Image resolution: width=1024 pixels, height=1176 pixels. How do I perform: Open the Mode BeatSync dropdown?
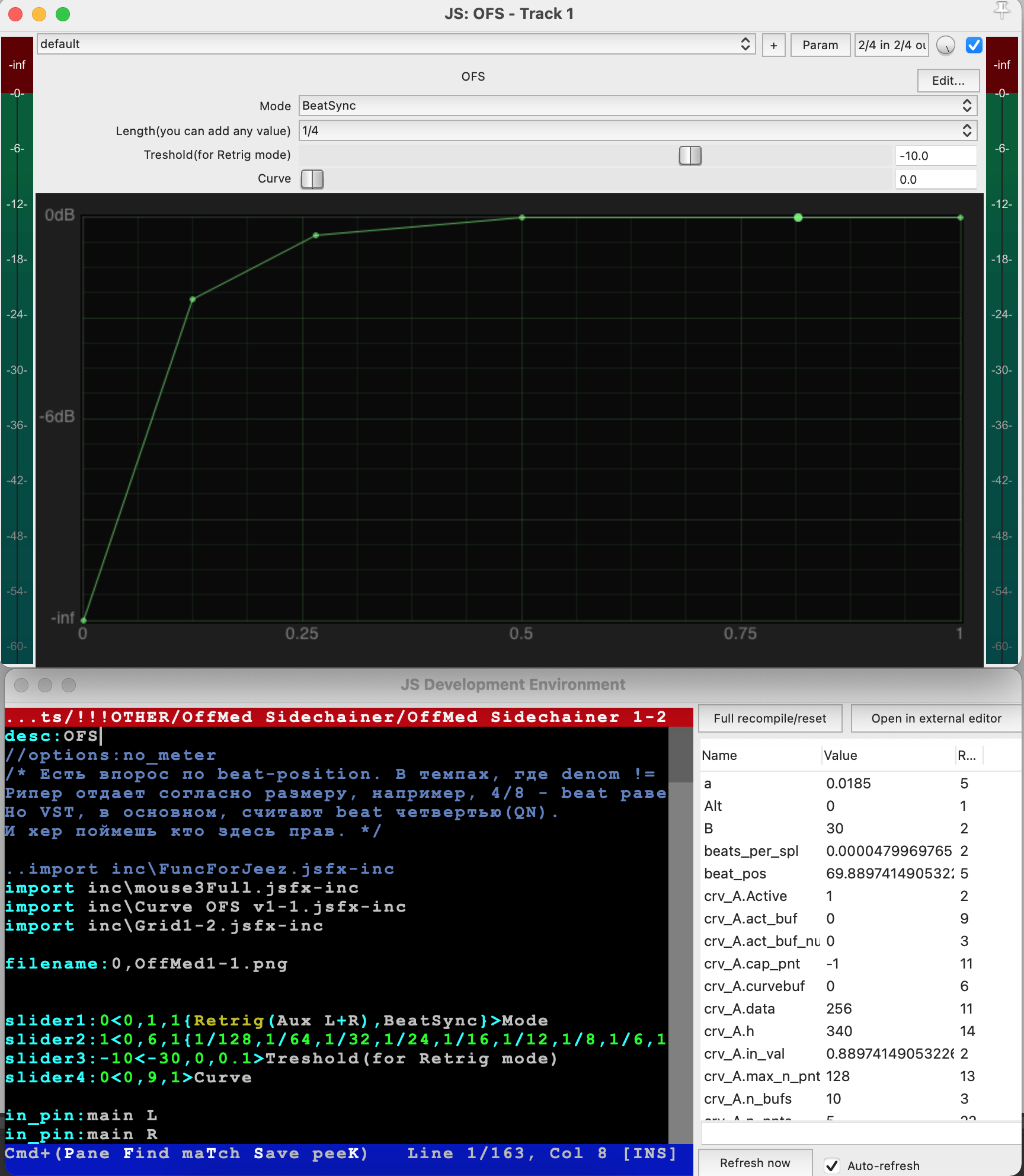pyautogui.click(x=638, y=106)
